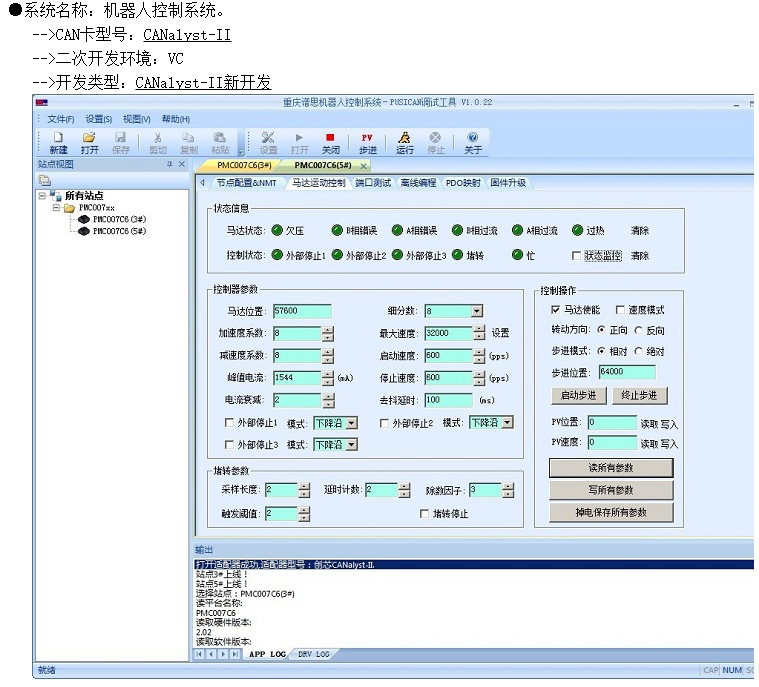
Task: Click the 打开 play-arrow adapter icon
Action: click(x=299, y=143)
